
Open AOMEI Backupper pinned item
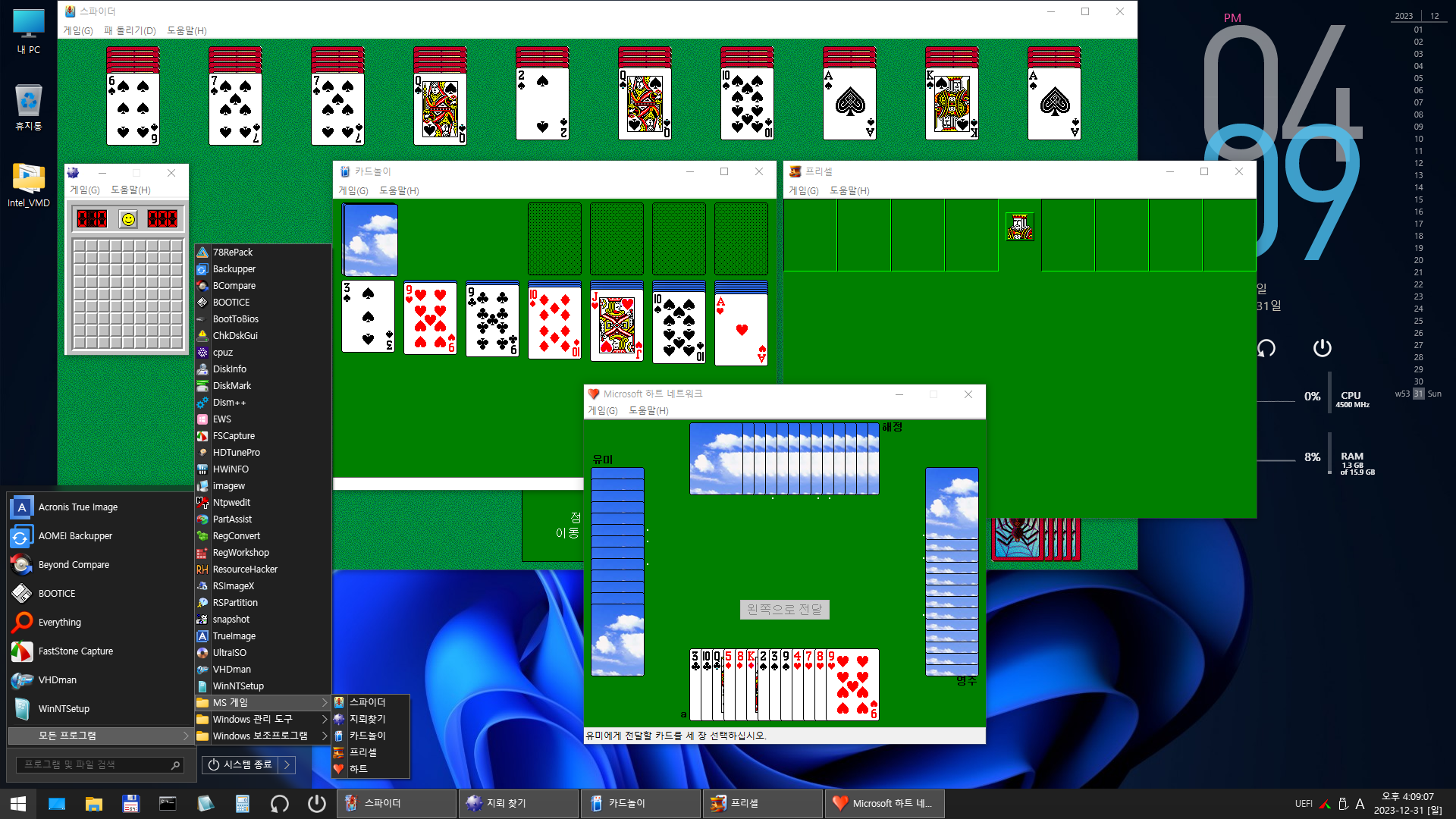coord(99,536)
